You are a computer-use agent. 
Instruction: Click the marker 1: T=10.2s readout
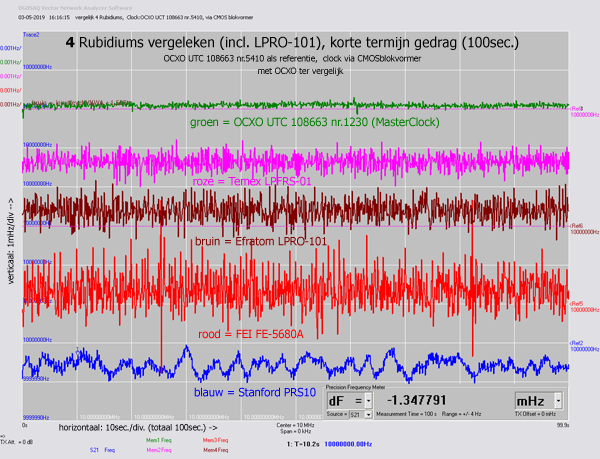point(303,444)
